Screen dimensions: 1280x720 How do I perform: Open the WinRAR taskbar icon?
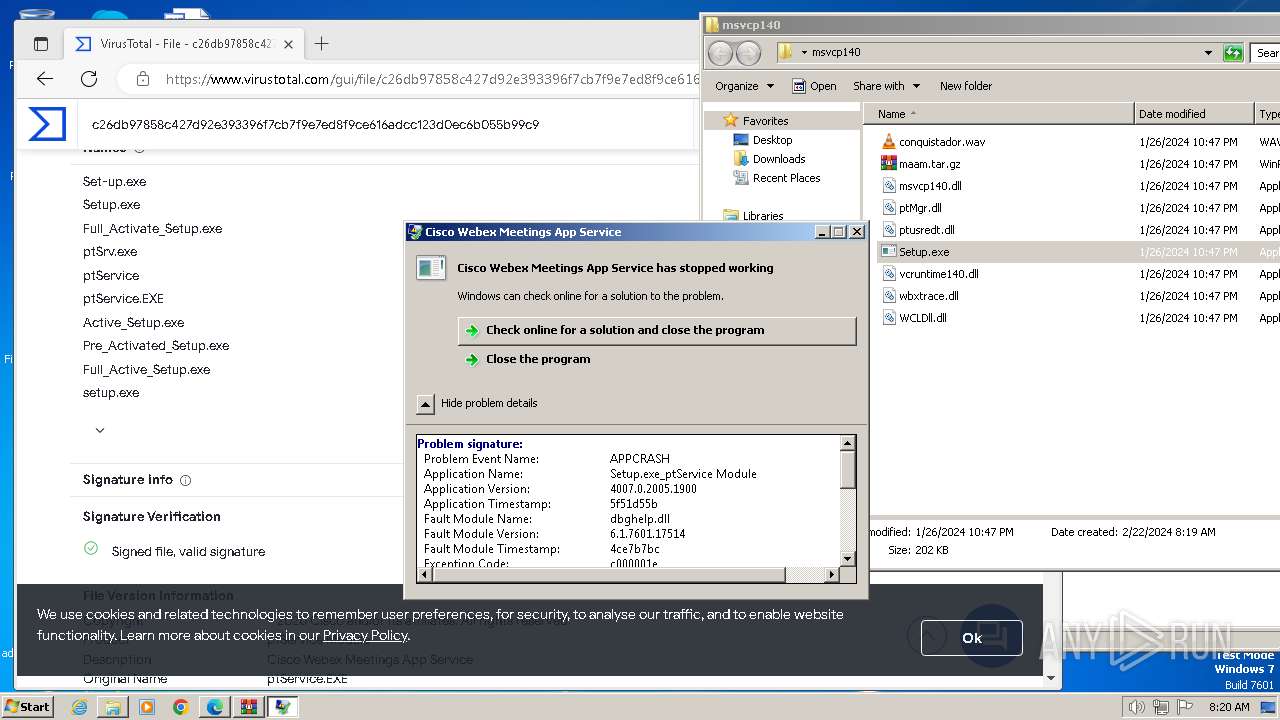pos(248,707)
